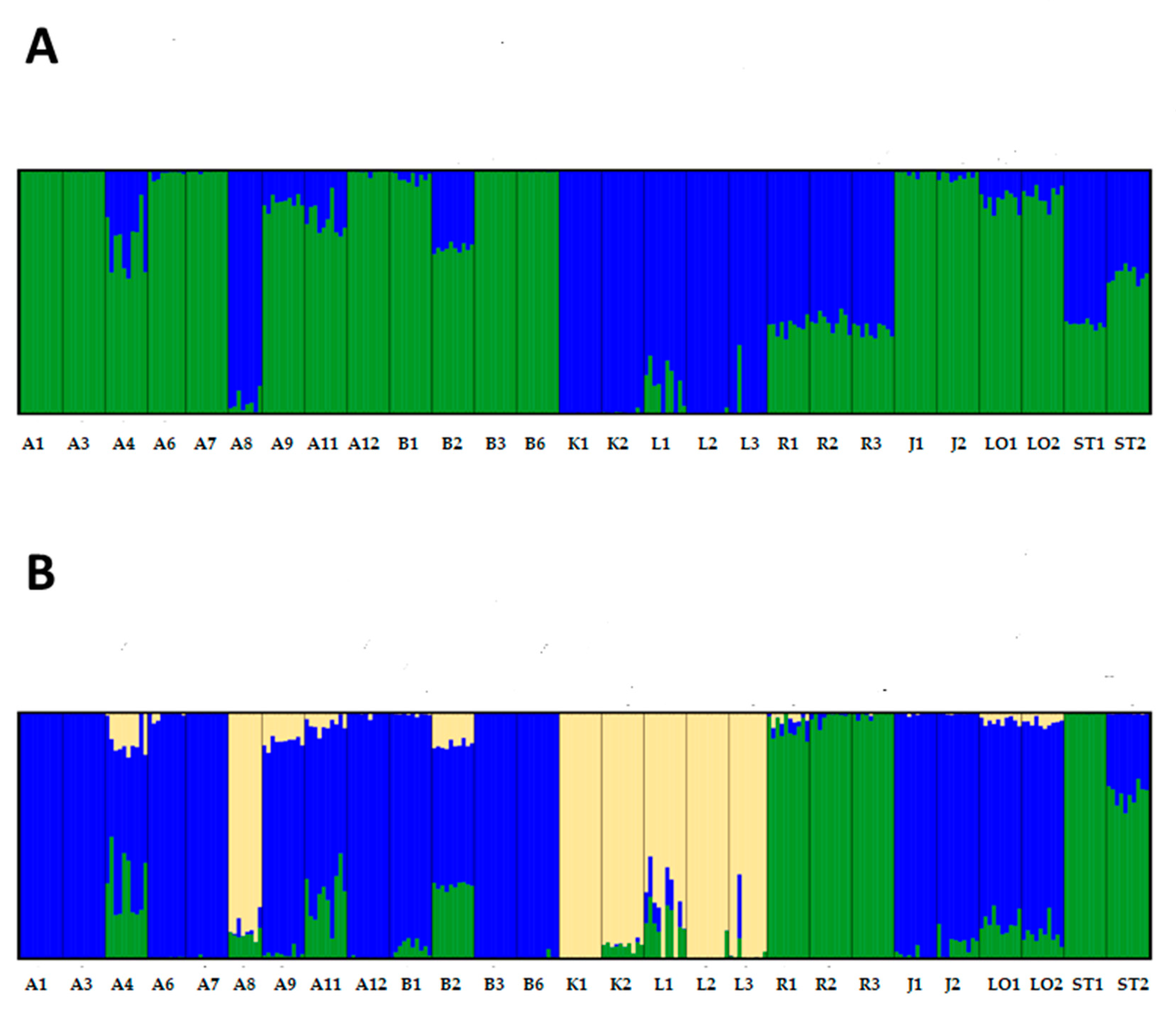The width and height of the screenshot is (1176, 1015).
Task: Click the green ST1 column in panel B
Action: coord(1085,834)
